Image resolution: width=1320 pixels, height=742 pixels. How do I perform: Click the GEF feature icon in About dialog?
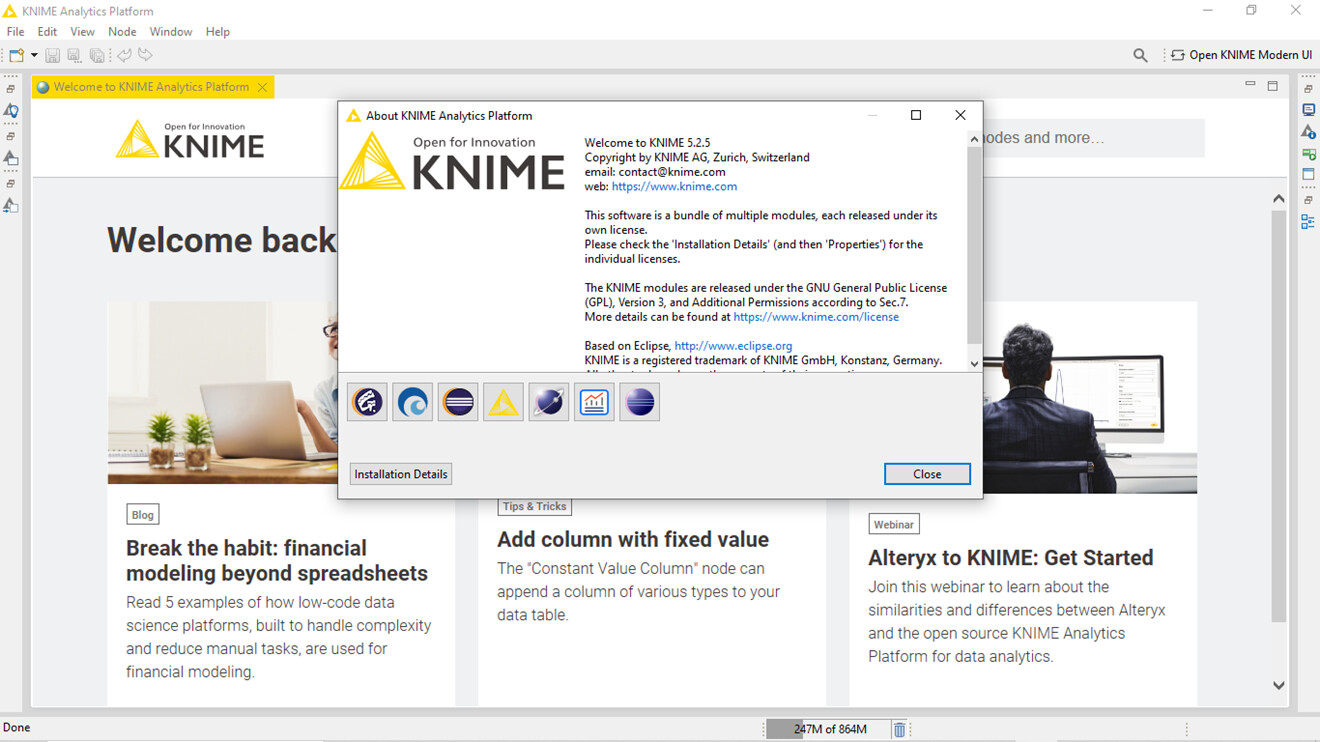[x=367, y=402]
